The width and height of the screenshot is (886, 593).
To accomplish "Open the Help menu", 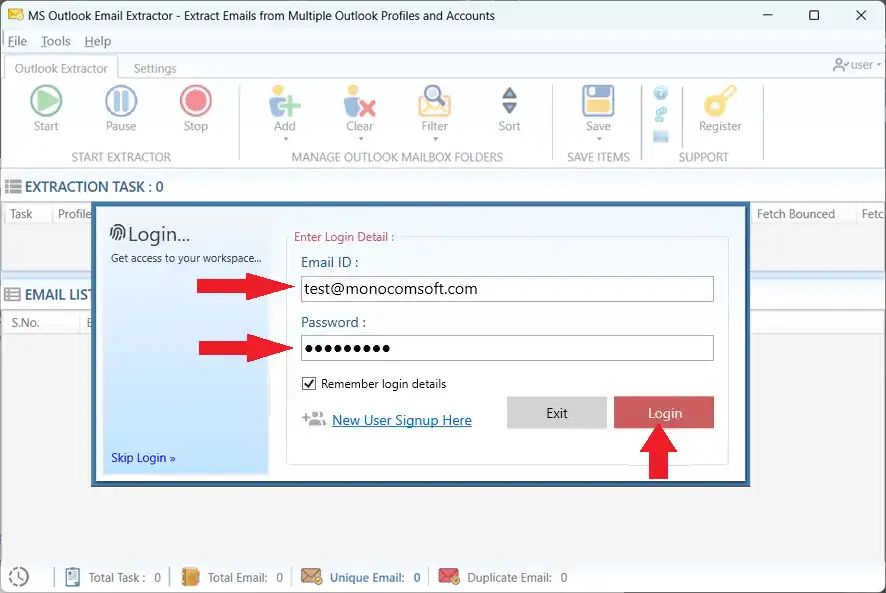I will pyautogui.click(x=98, y=41).
